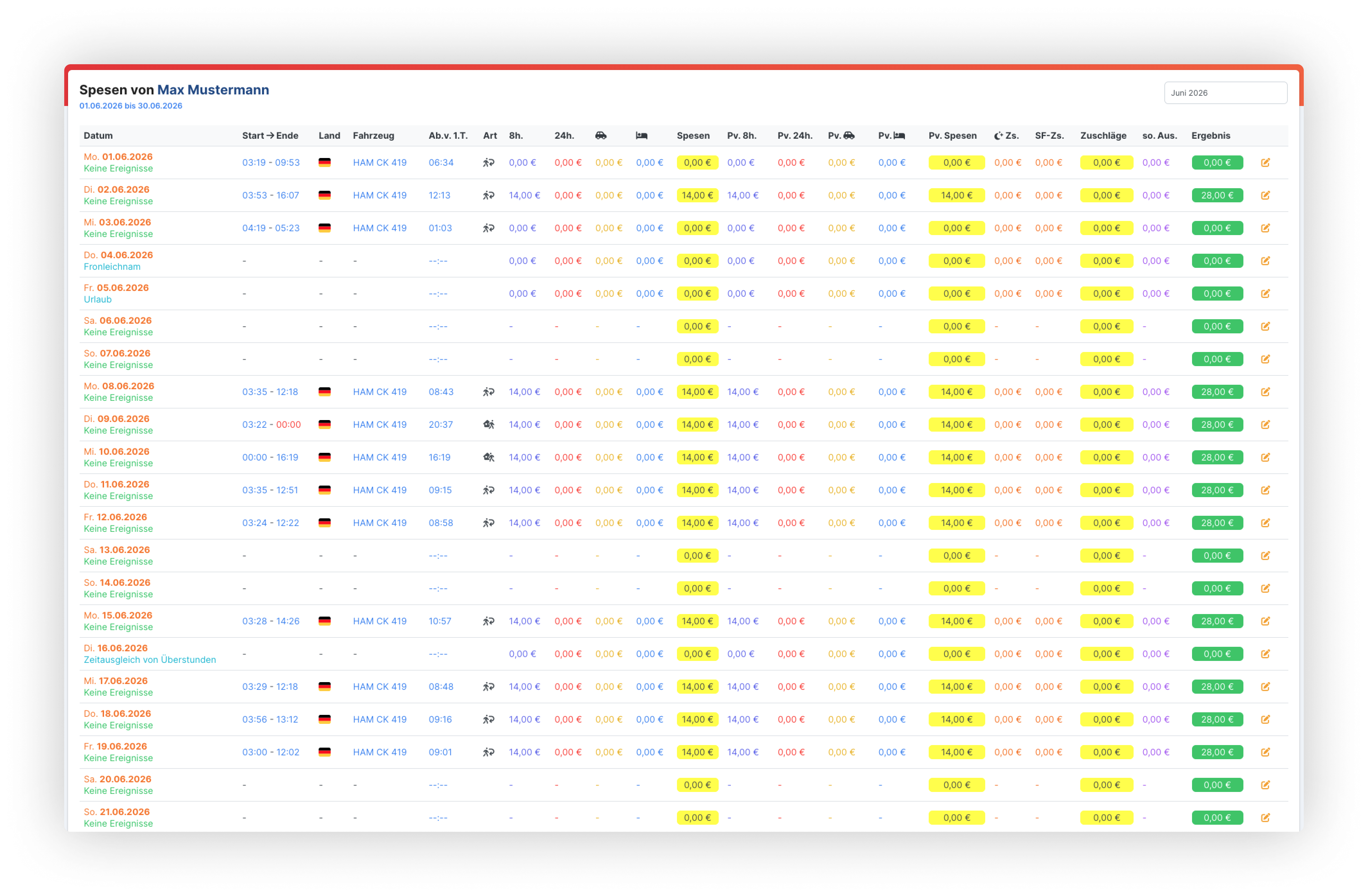Select the Zuschläge column header
Screen dimensions: 1368x896
(1103, 136)
